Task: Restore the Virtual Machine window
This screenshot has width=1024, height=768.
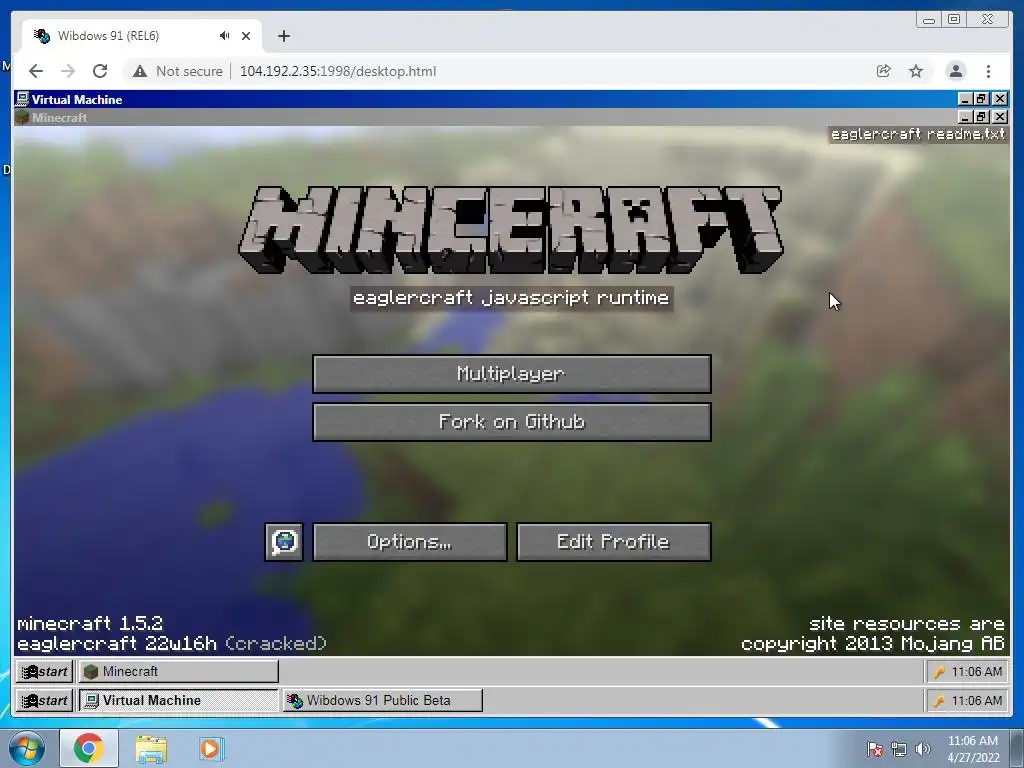Action: 981,99
